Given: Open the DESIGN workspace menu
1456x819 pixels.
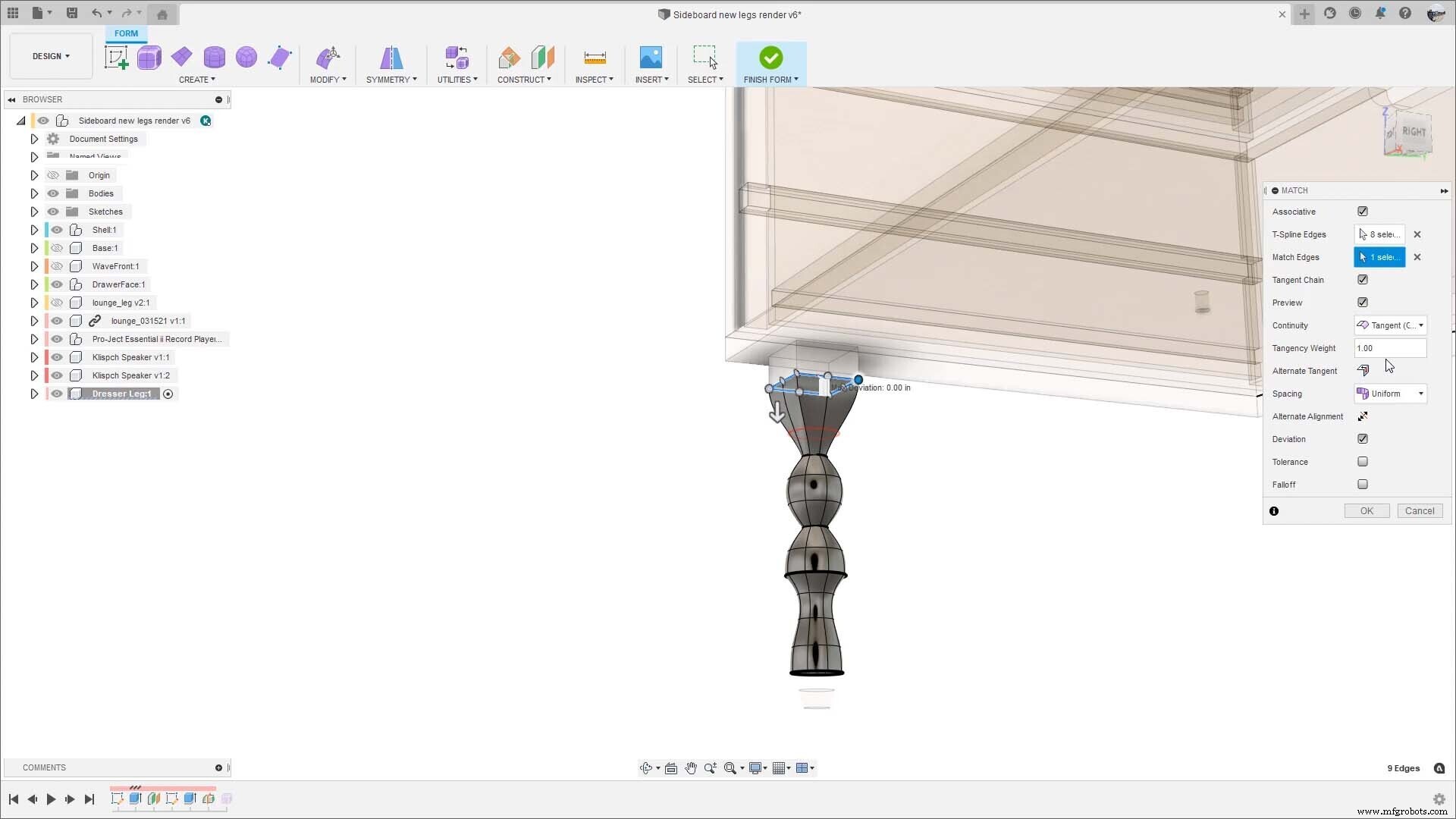Looking at the screenshot, I should coord(50,55).
